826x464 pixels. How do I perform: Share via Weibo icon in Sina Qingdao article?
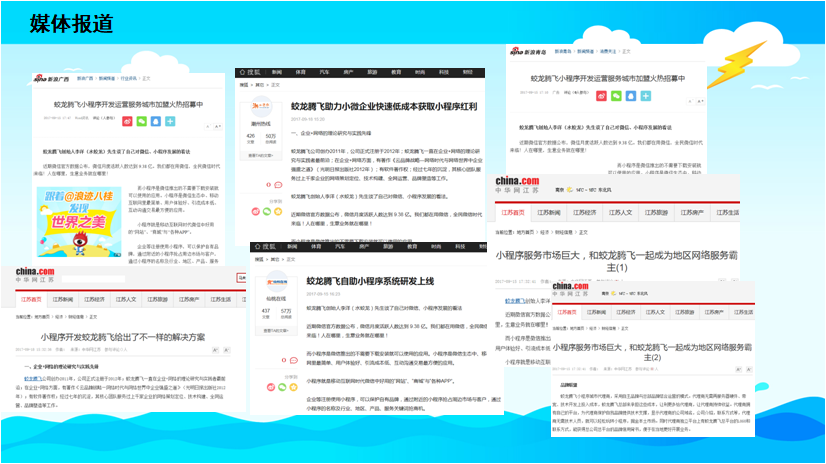[x=603, y=96]
